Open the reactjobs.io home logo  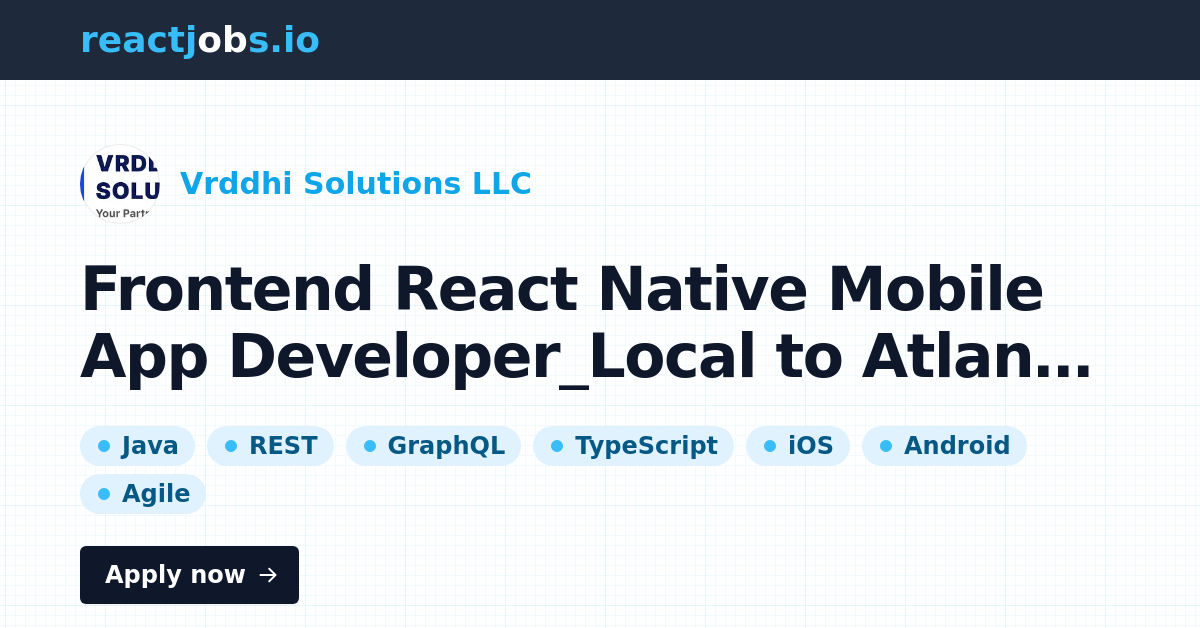pyautogui.click(x=199, y=40)
